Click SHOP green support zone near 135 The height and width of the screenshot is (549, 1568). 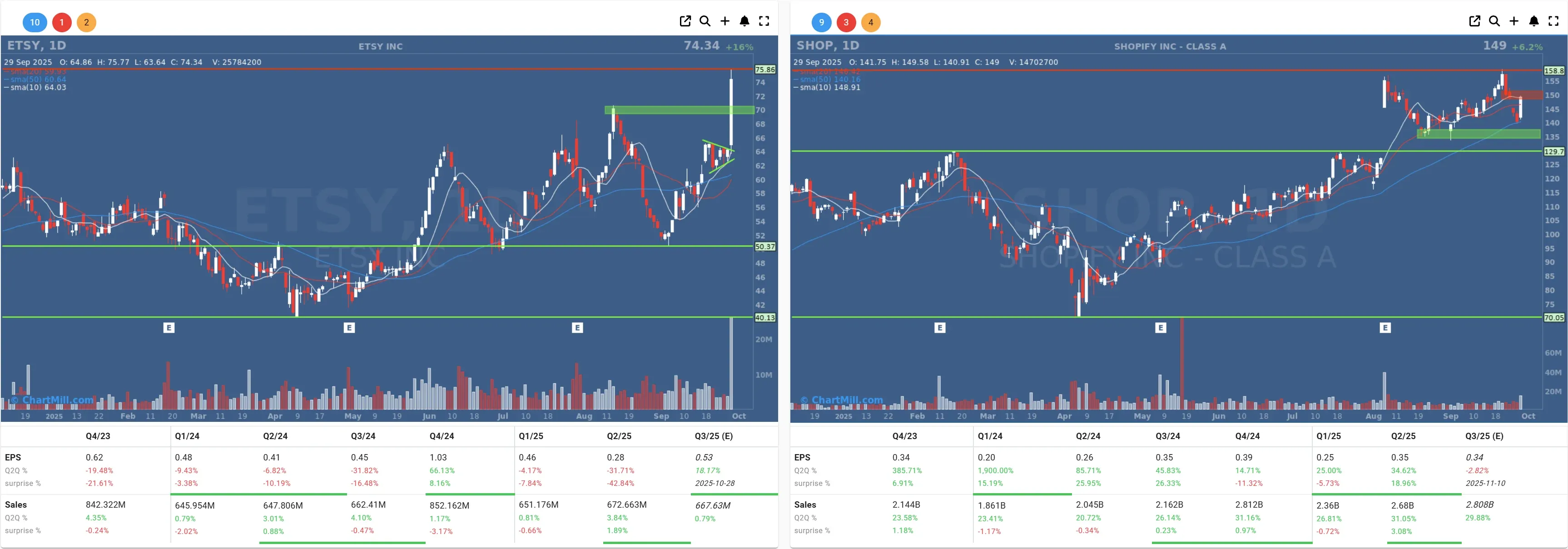pyautogui.click(x=1479, y=134)
